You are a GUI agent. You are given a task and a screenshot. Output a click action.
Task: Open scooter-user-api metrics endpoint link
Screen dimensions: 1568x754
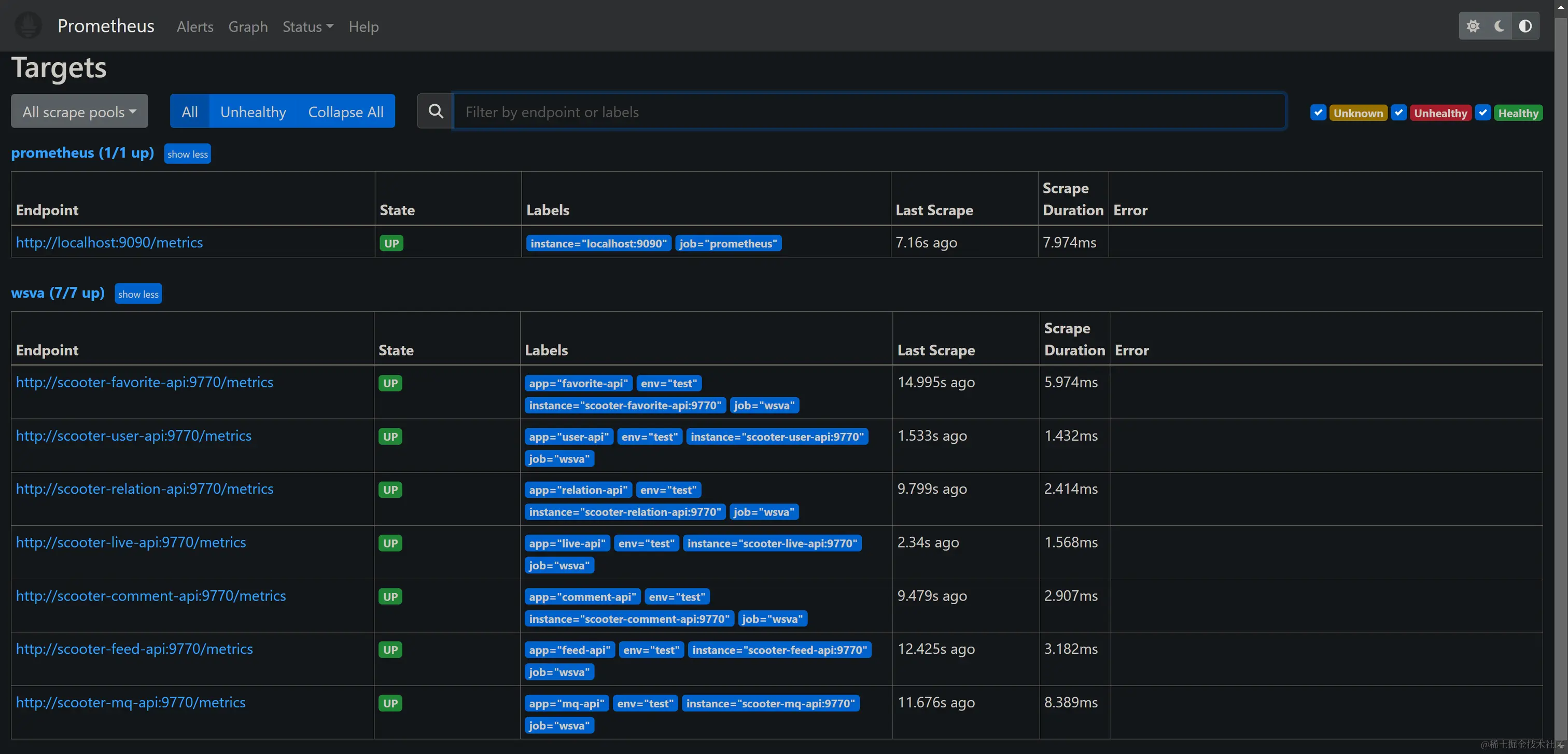click(x=133, y=436)
